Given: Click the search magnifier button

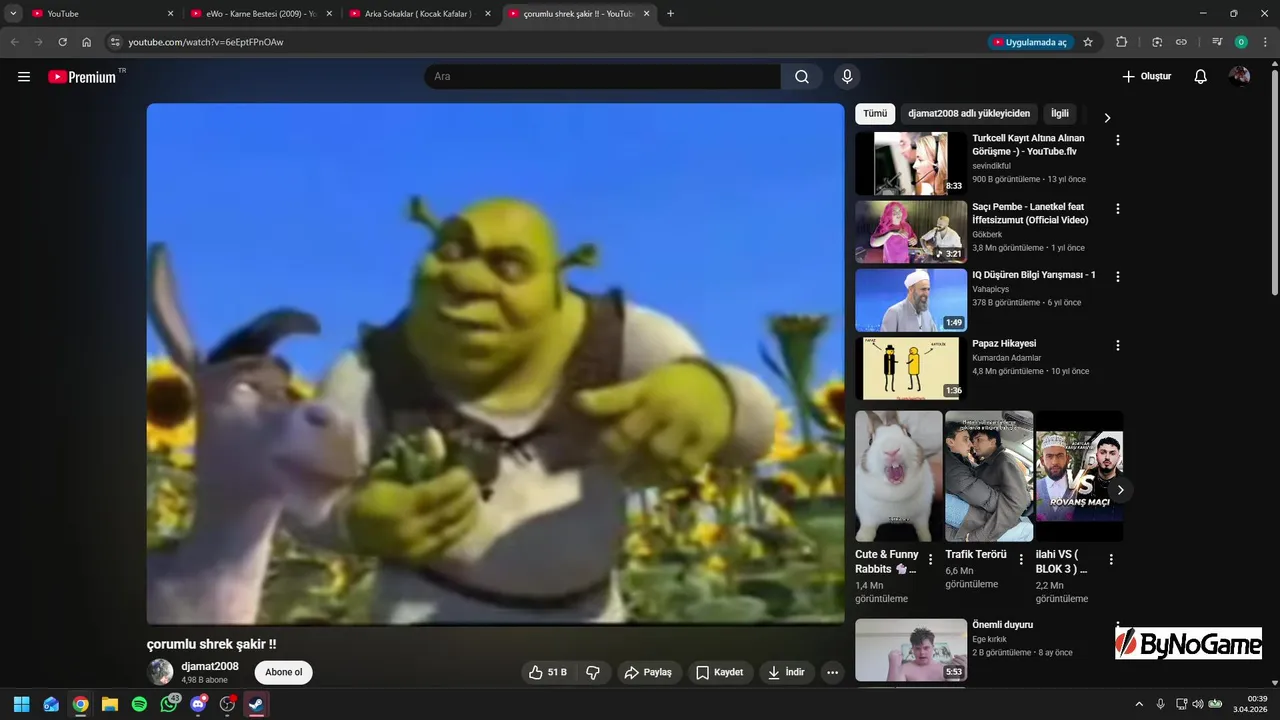Looking at the screenshot, I should point(802,77).
